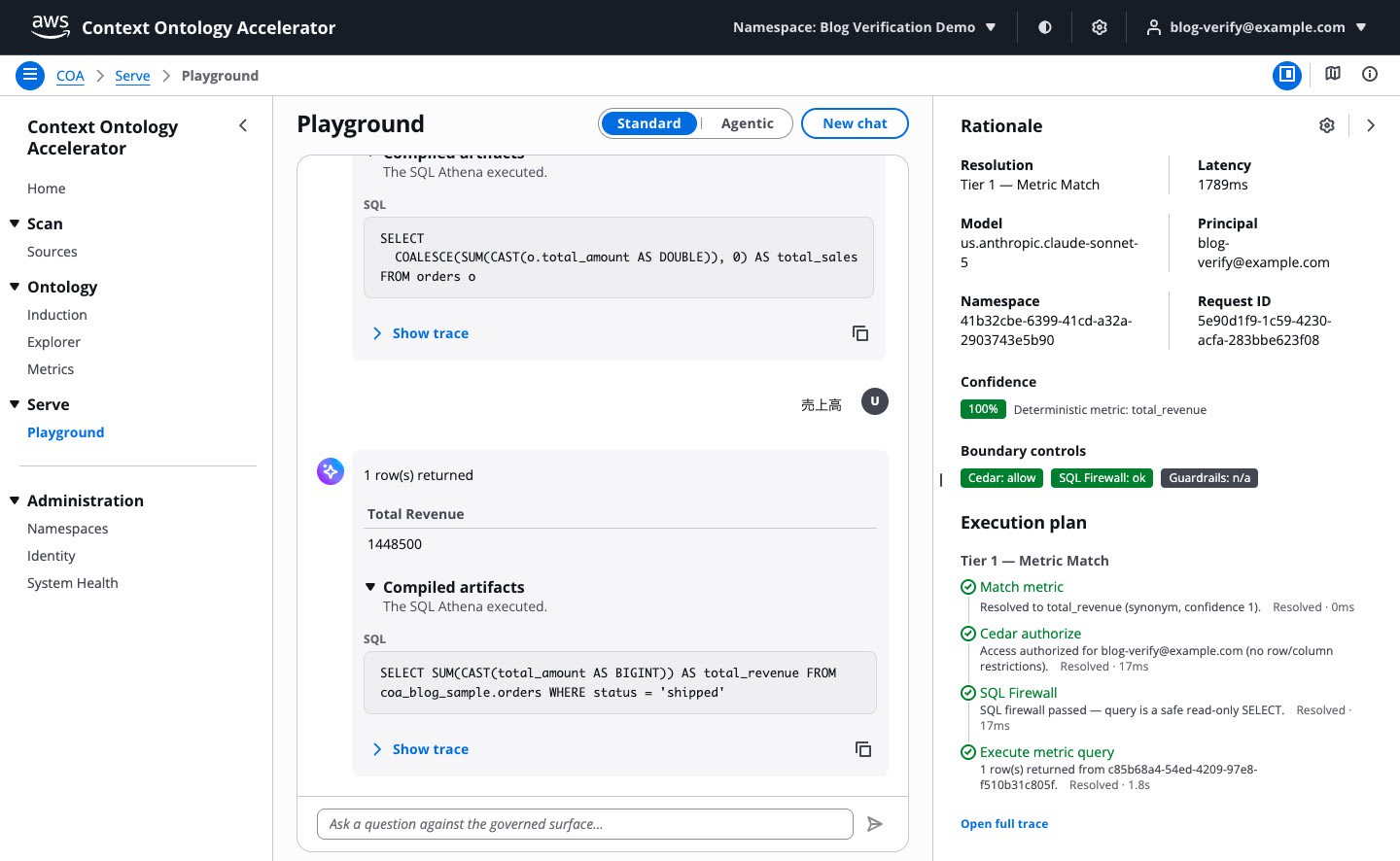1400x861 pixels.
Task: Collapse the Scan section in the sidebar
Action: point(15,224)
